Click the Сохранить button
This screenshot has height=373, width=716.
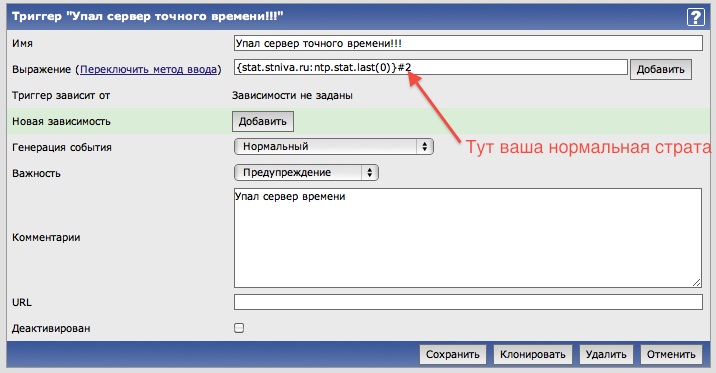[453, 355]
